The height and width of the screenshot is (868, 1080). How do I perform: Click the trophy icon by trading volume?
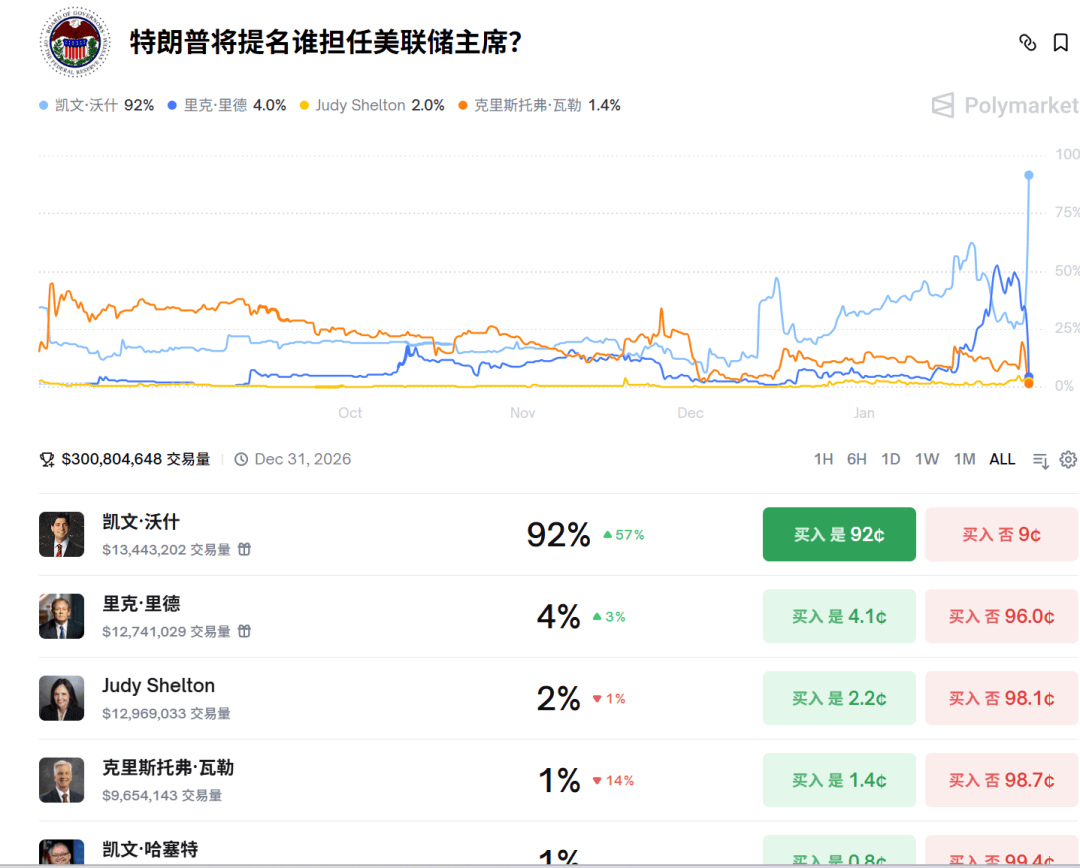47,459
